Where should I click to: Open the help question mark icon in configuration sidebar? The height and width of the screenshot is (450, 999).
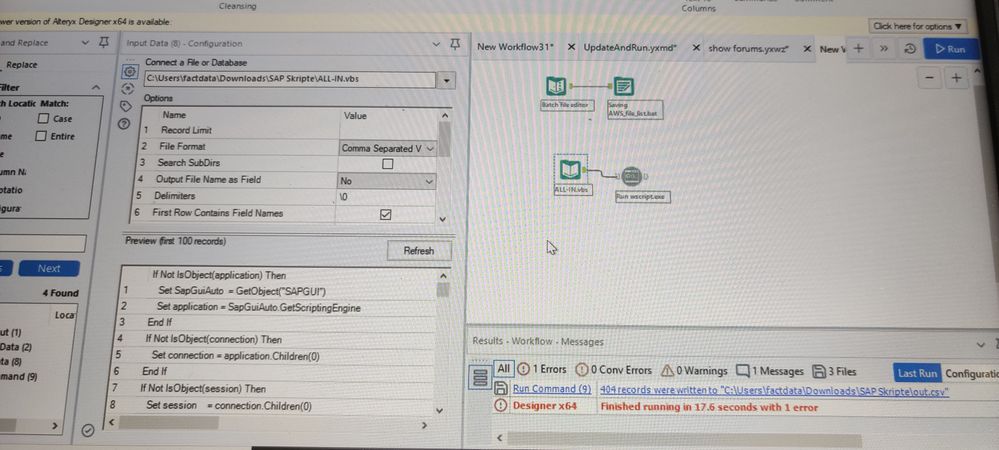coord(125,124)
